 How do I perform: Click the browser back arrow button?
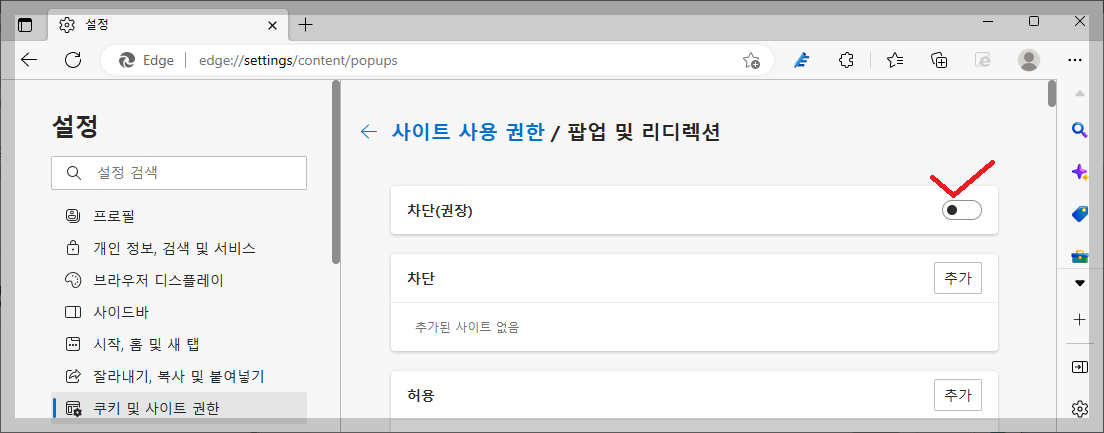29,60
